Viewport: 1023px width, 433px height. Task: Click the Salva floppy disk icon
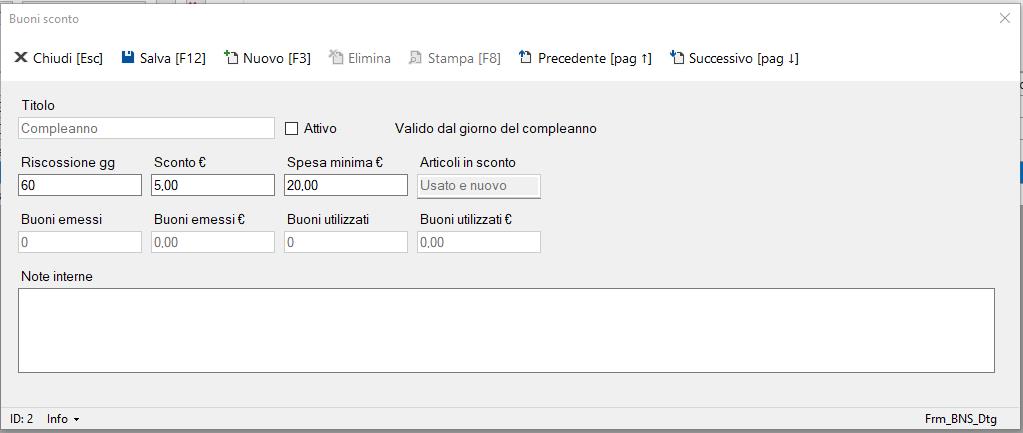[x=128, y=58]
